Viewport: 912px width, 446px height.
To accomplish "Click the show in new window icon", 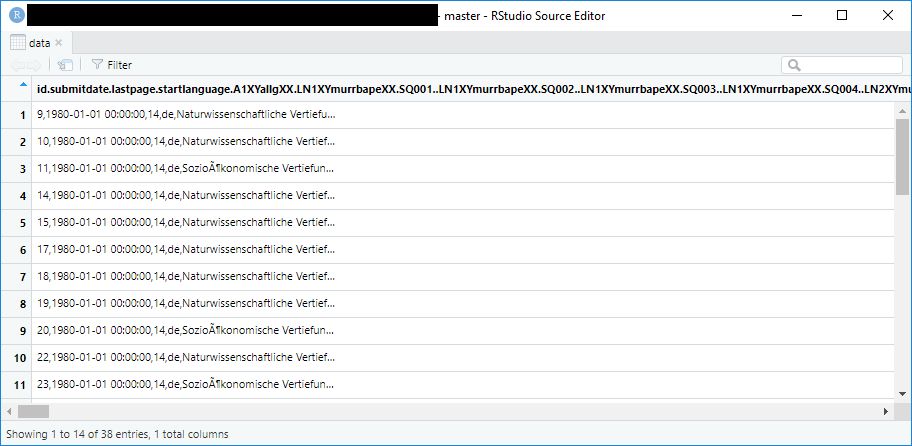I will (x=65, y=65).
